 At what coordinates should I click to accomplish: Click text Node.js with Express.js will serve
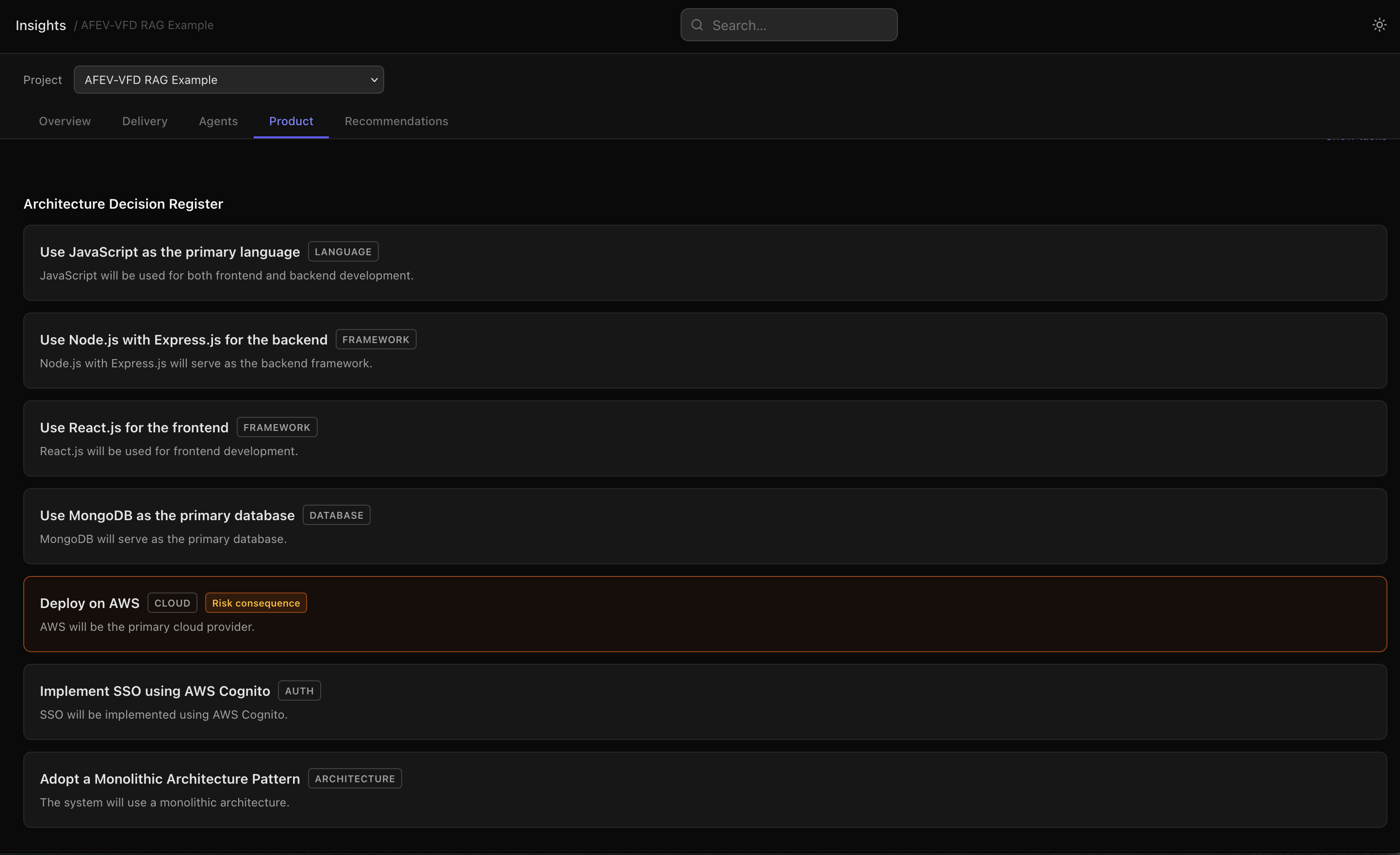click(x=206, y=363)
